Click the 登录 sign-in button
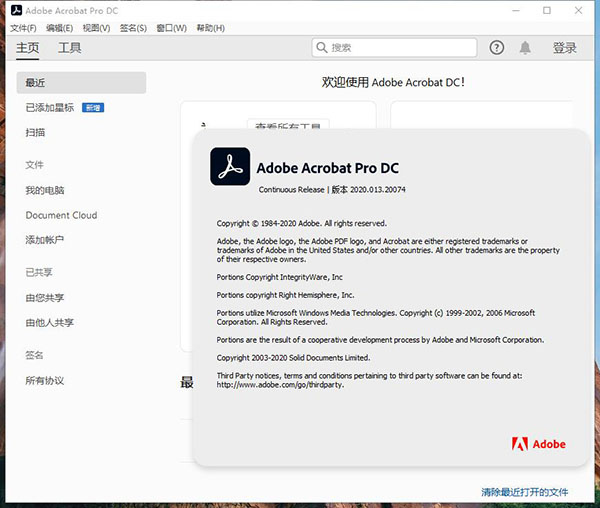 (564, 48)
